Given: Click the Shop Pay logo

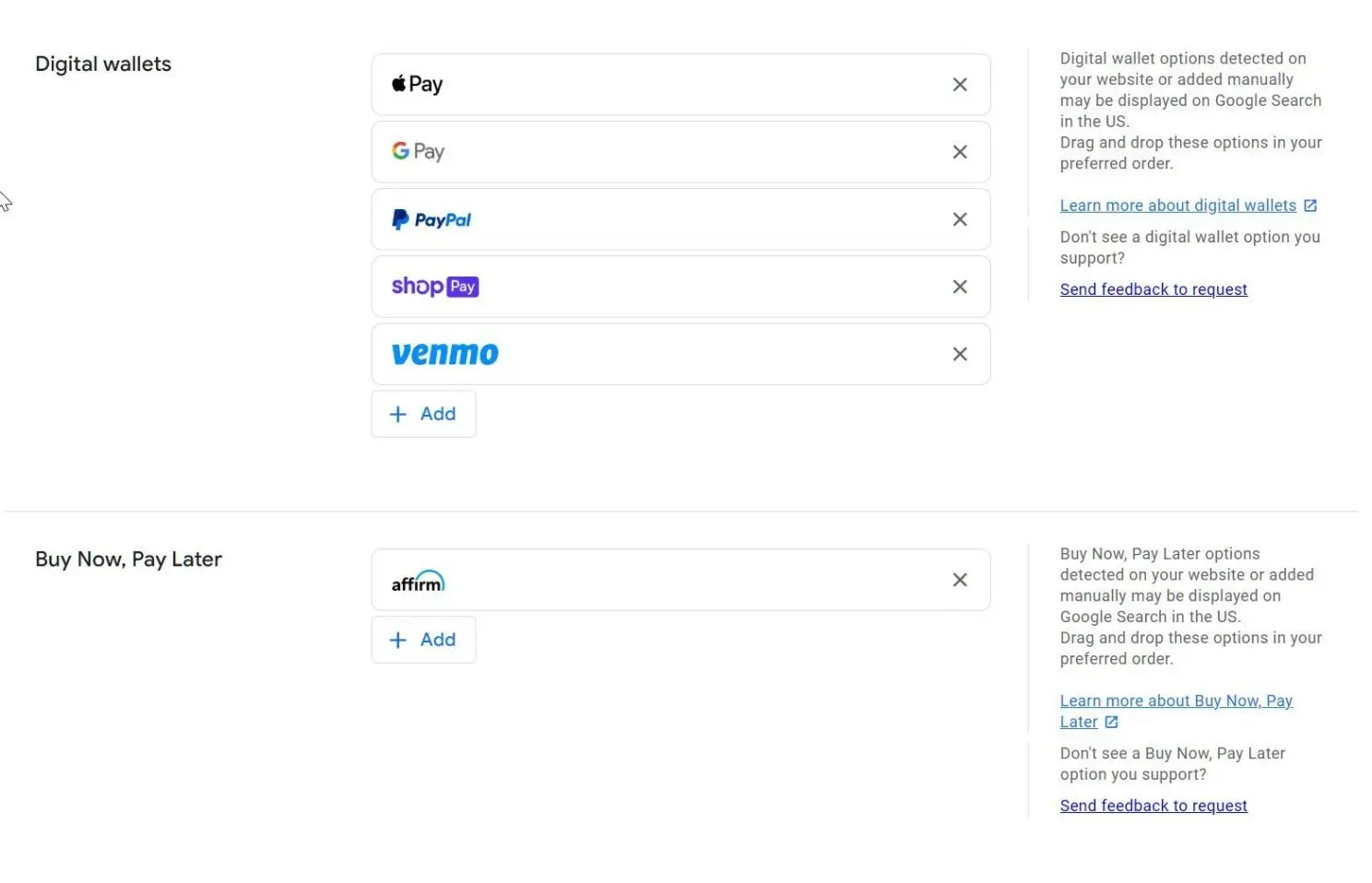Looking at the screenshot, I should pos(434,287).
